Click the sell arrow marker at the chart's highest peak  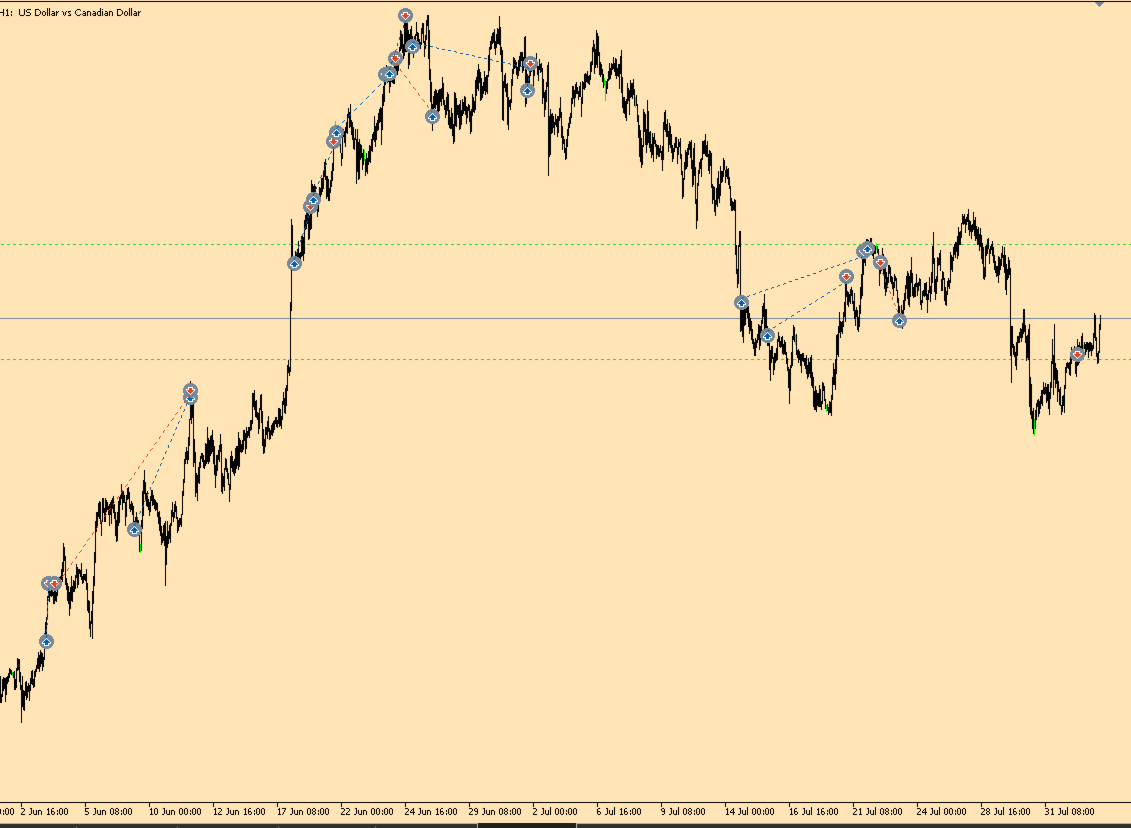405,15
